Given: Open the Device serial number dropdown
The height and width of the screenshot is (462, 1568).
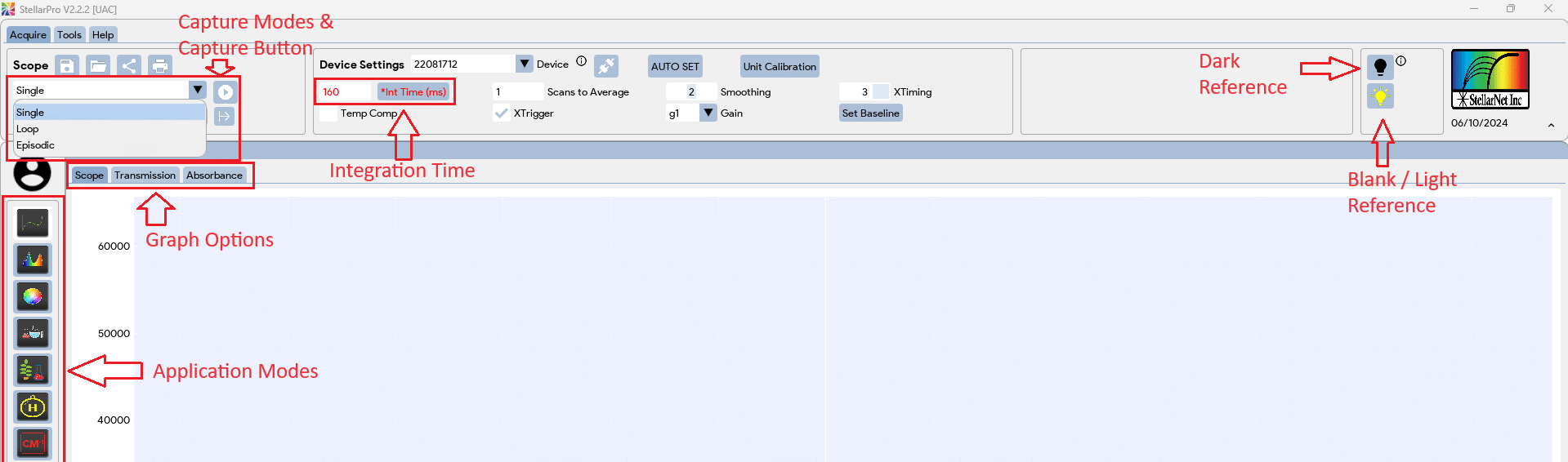Looking at the screenshot, I should tap(525, 64).
